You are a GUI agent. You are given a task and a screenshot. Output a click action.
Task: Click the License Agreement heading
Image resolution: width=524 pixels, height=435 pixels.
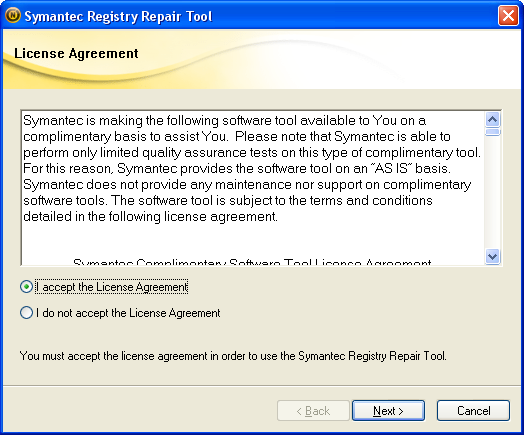tap(76, 53)
